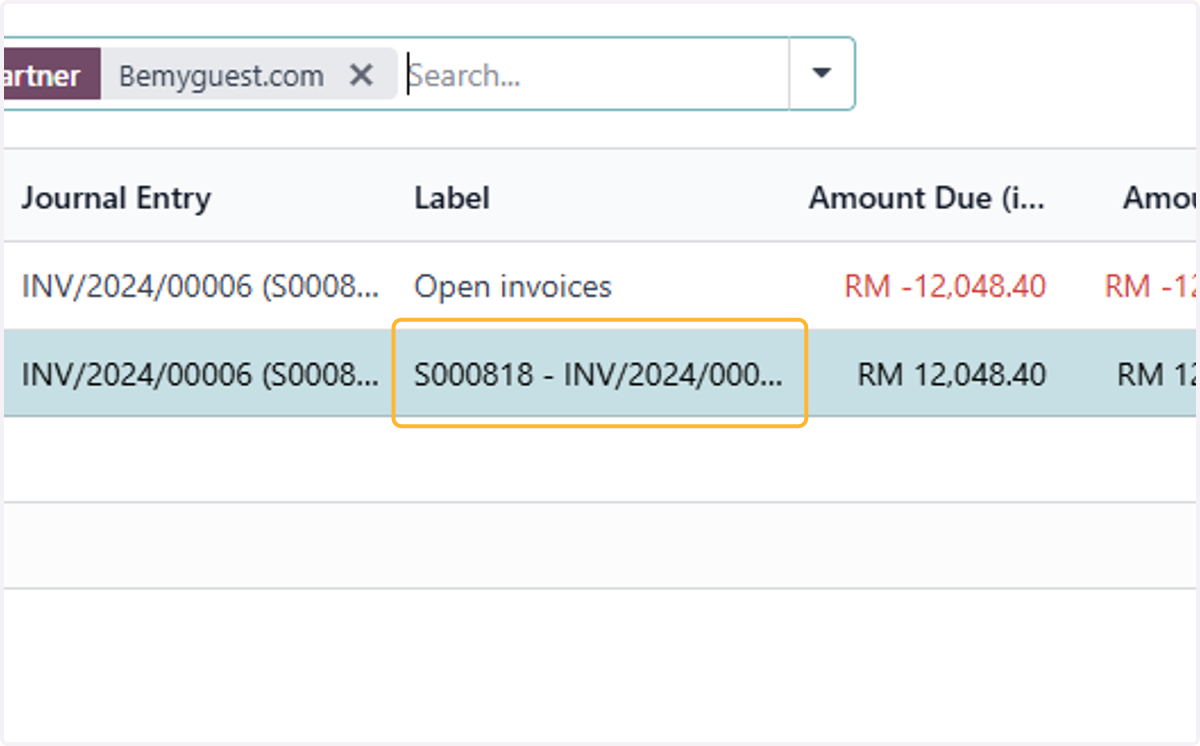The height and width of the screenshot is (746, 1200).
Task: Open the search options dropdown arrow
Action: 822,74
